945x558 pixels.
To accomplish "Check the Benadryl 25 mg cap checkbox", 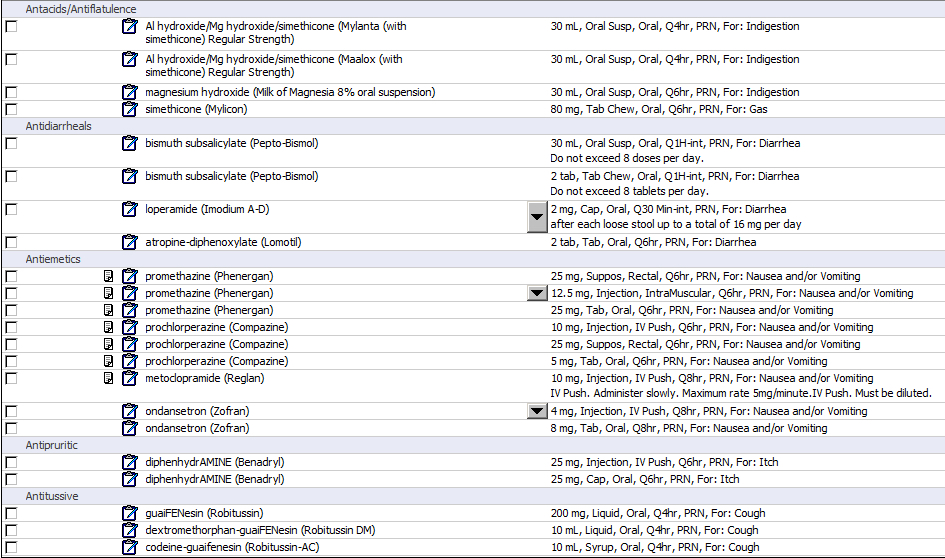I will coord(11,480).
